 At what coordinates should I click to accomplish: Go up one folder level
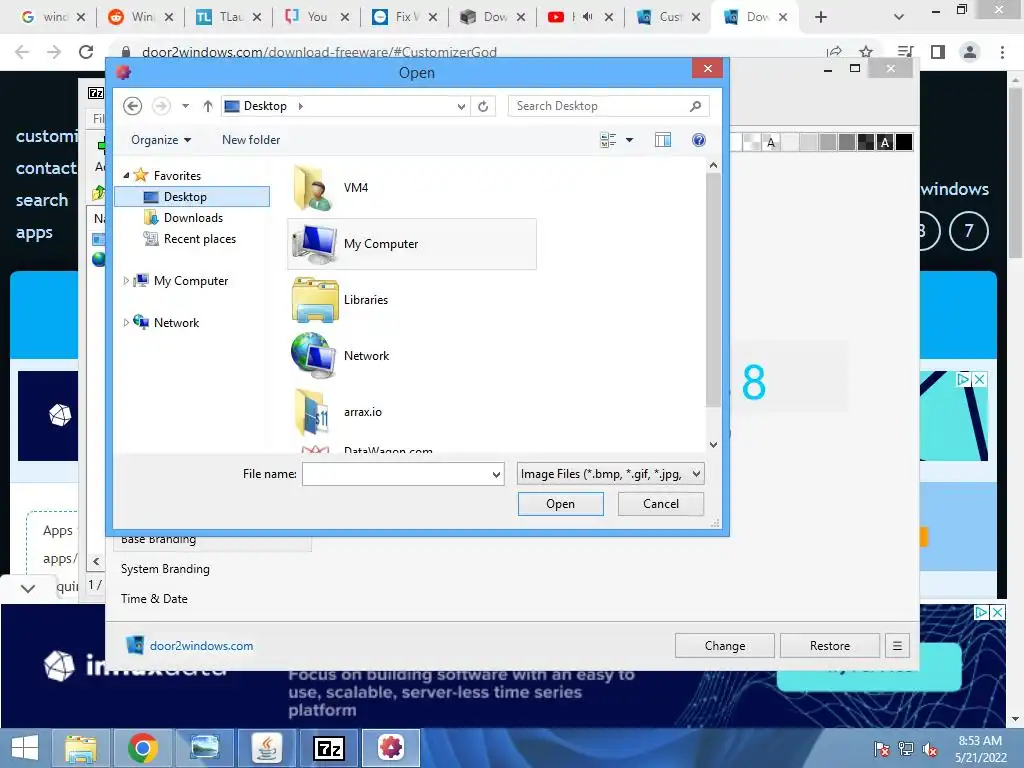pyautogui.click(x=208, y=106)
